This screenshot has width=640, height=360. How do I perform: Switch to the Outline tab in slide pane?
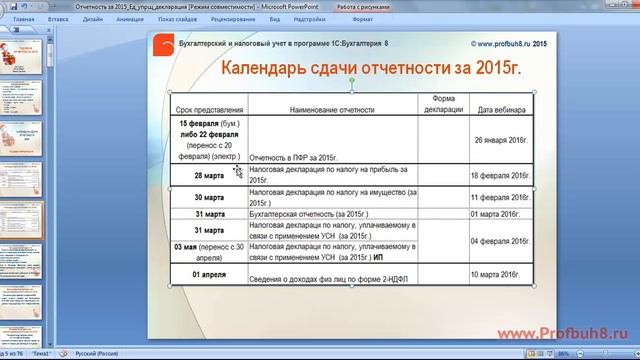[17, 30]
